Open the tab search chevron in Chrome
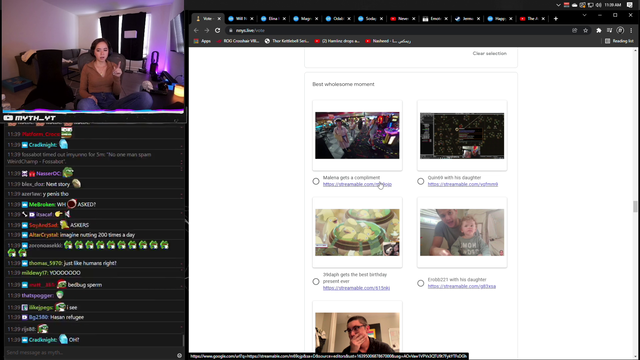This screenshot has height=360, width=640. tap(584, 15)
